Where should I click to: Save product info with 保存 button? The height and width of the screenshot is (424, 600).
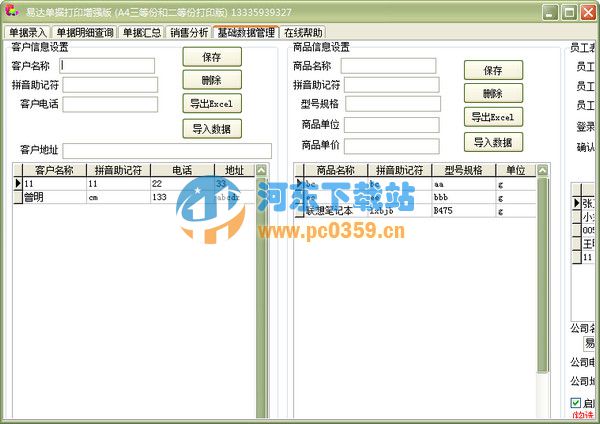click(x=493, y=70)
